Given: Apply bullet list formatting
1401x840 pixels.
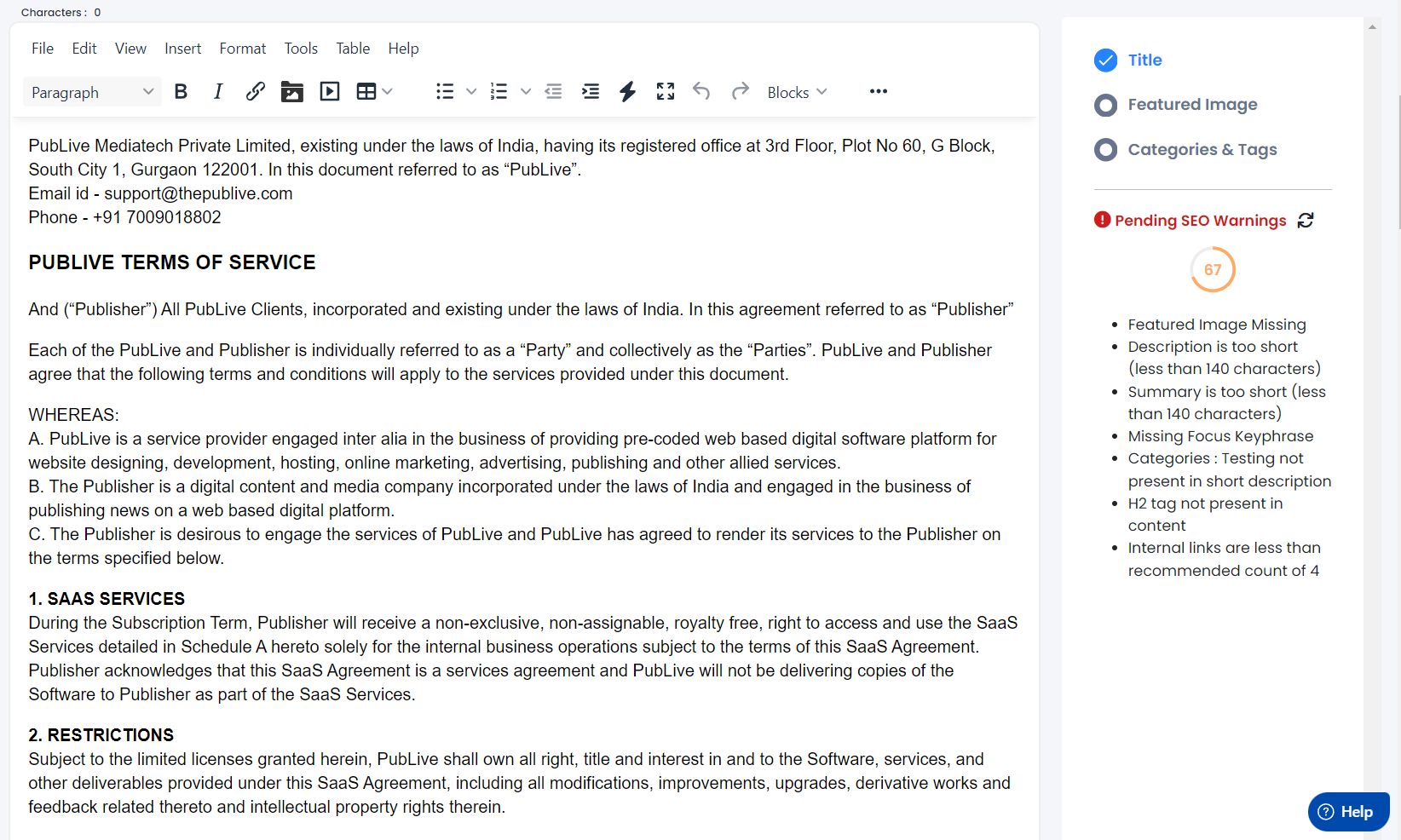Looking at the screenshot, I should [445, 92].
